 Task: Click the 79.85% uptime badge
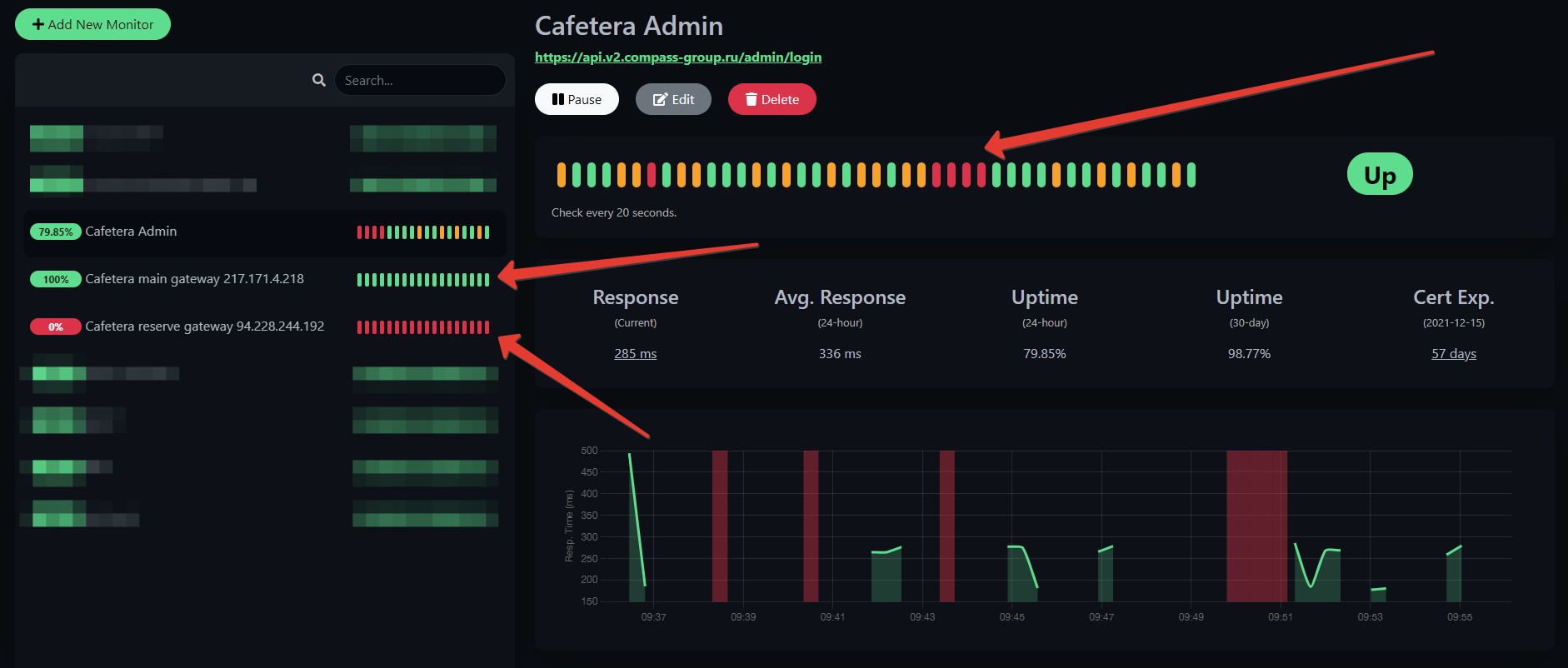click(x=56, y=232)
